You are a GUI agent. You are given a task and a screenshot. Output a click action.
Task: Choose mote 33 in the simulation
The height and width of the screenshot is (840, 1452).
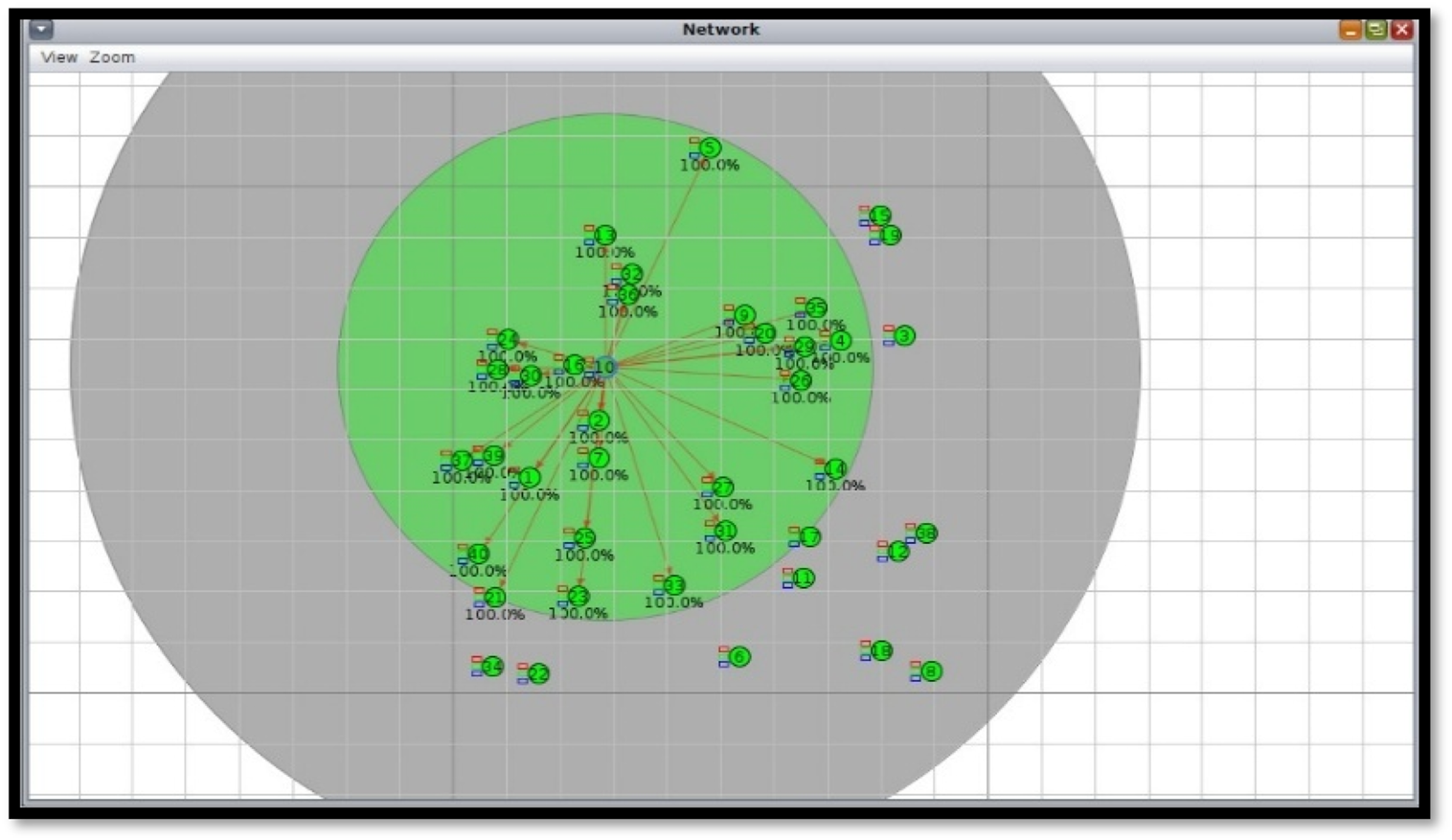(673, 585)
